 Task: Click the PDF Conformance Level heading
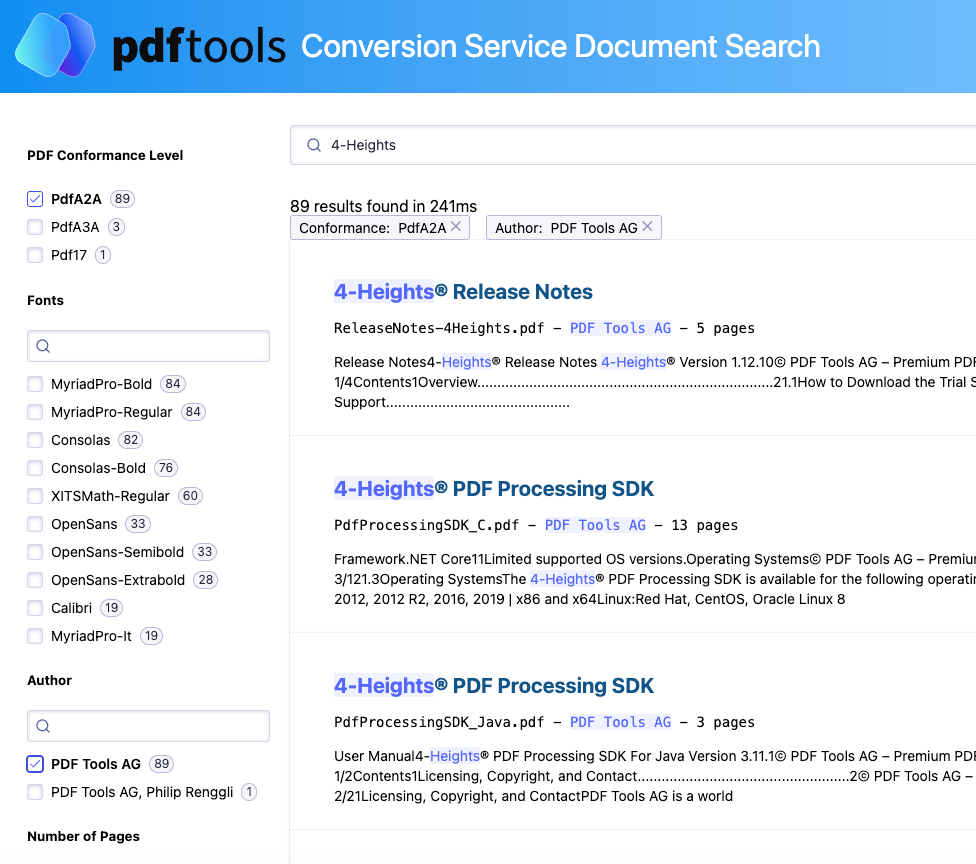pos(105,156)
